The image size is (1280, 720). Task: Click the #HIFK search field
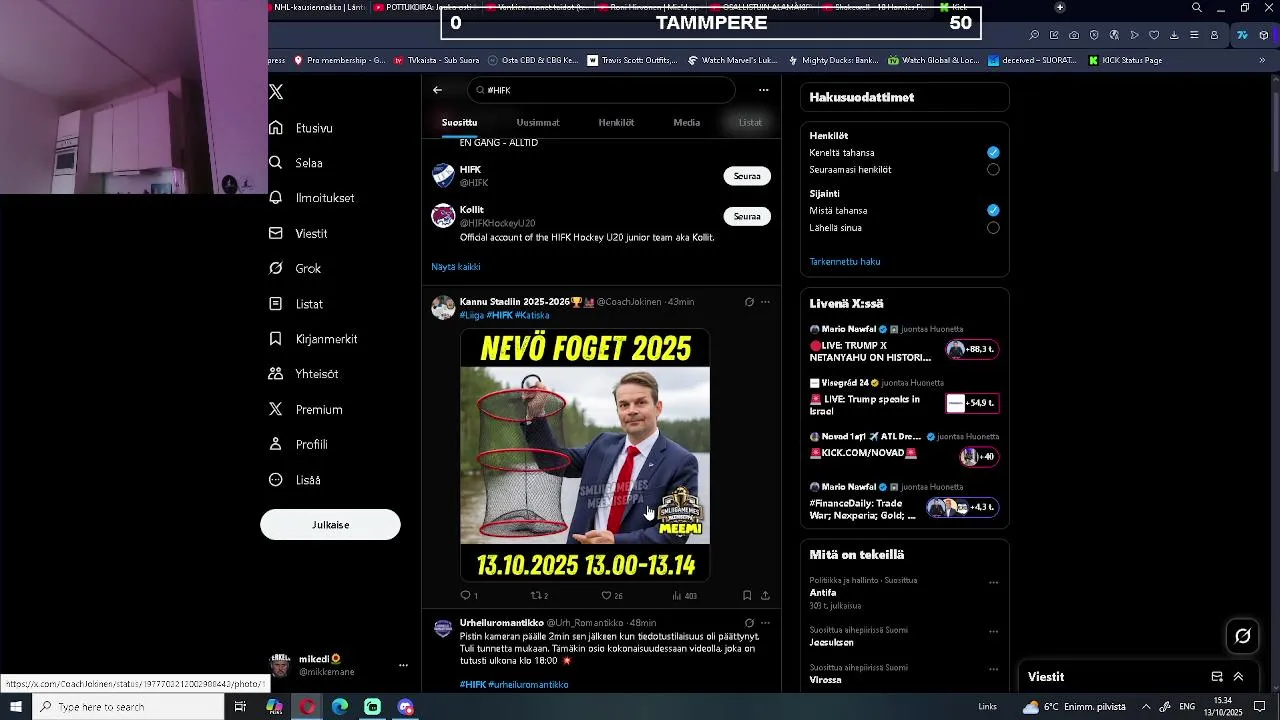click(601, 90)
